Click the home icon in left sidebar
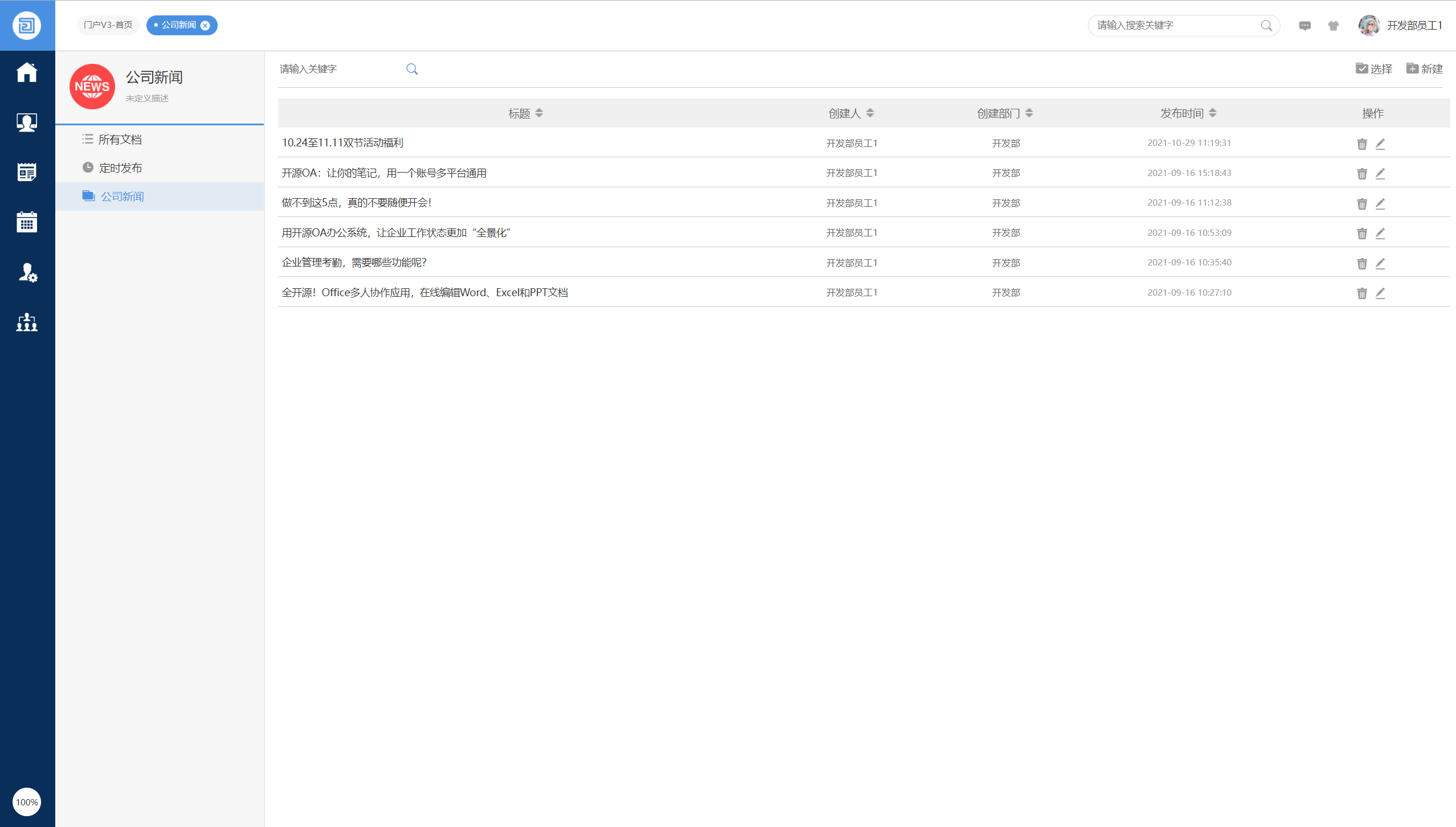 click(x=27, y=72)
